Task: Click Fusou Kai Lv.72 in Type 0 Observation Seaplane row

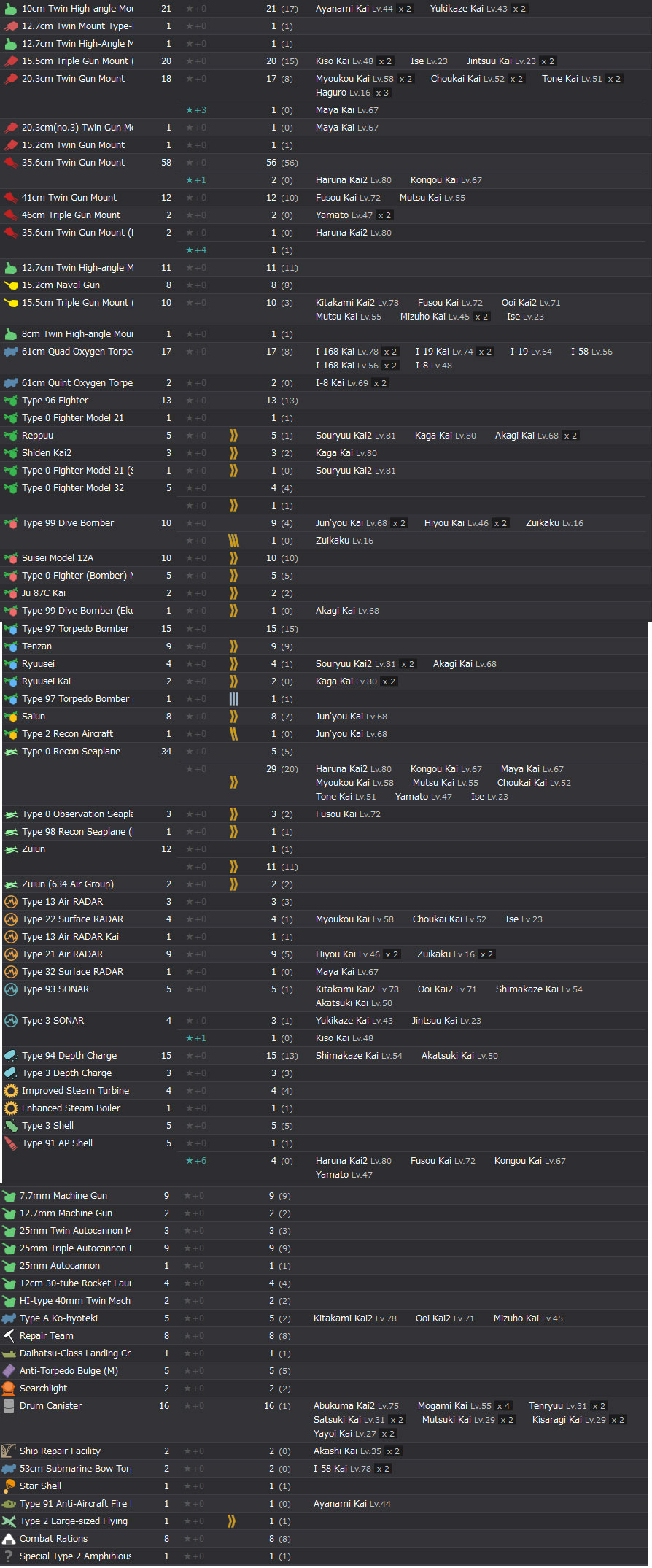Action: click(x=348, y=814)
